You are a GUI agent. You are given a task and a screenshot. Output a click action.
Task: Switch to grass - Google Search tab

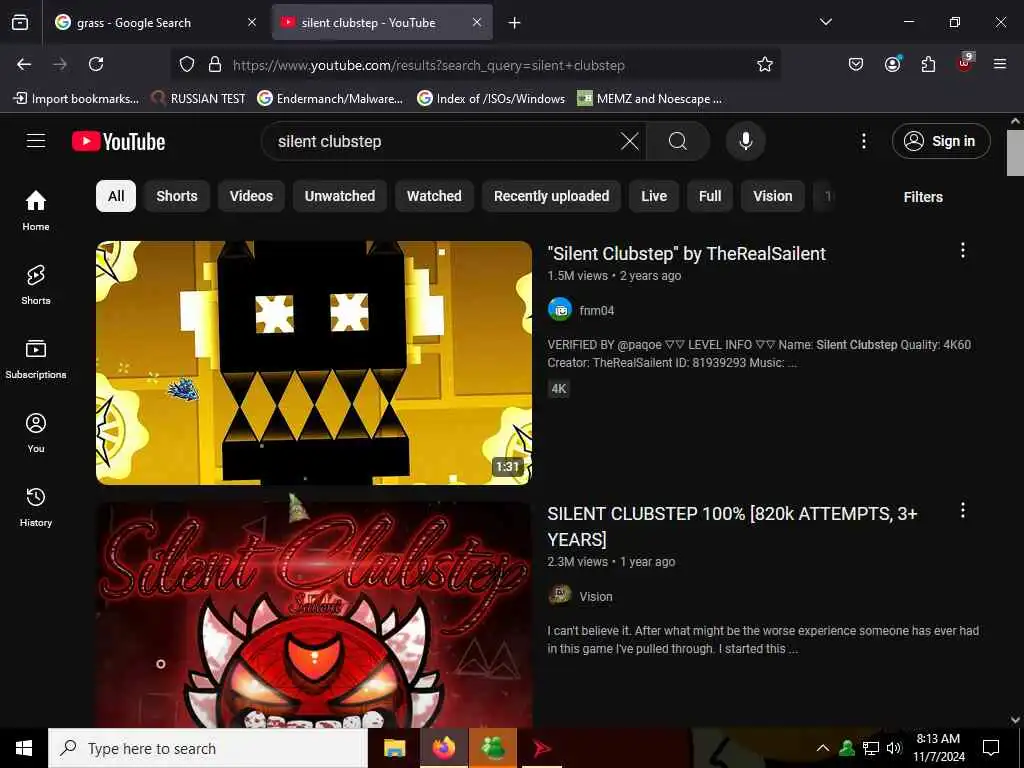(148, 23)
